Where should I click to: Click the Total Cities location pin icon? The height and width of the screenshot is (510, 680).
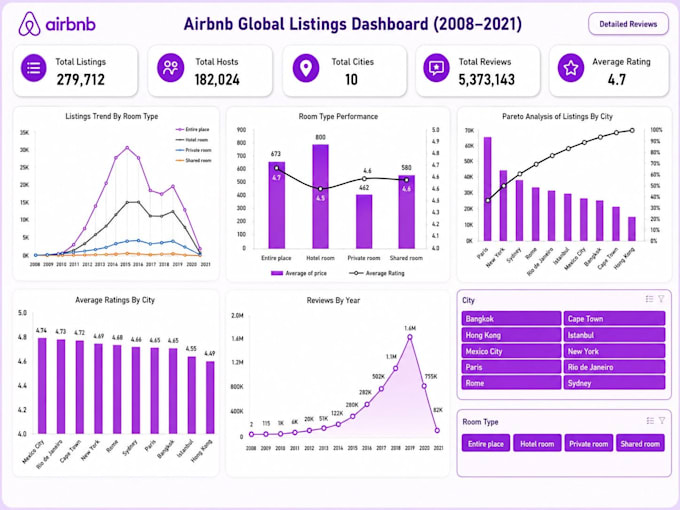pos(306,68)
